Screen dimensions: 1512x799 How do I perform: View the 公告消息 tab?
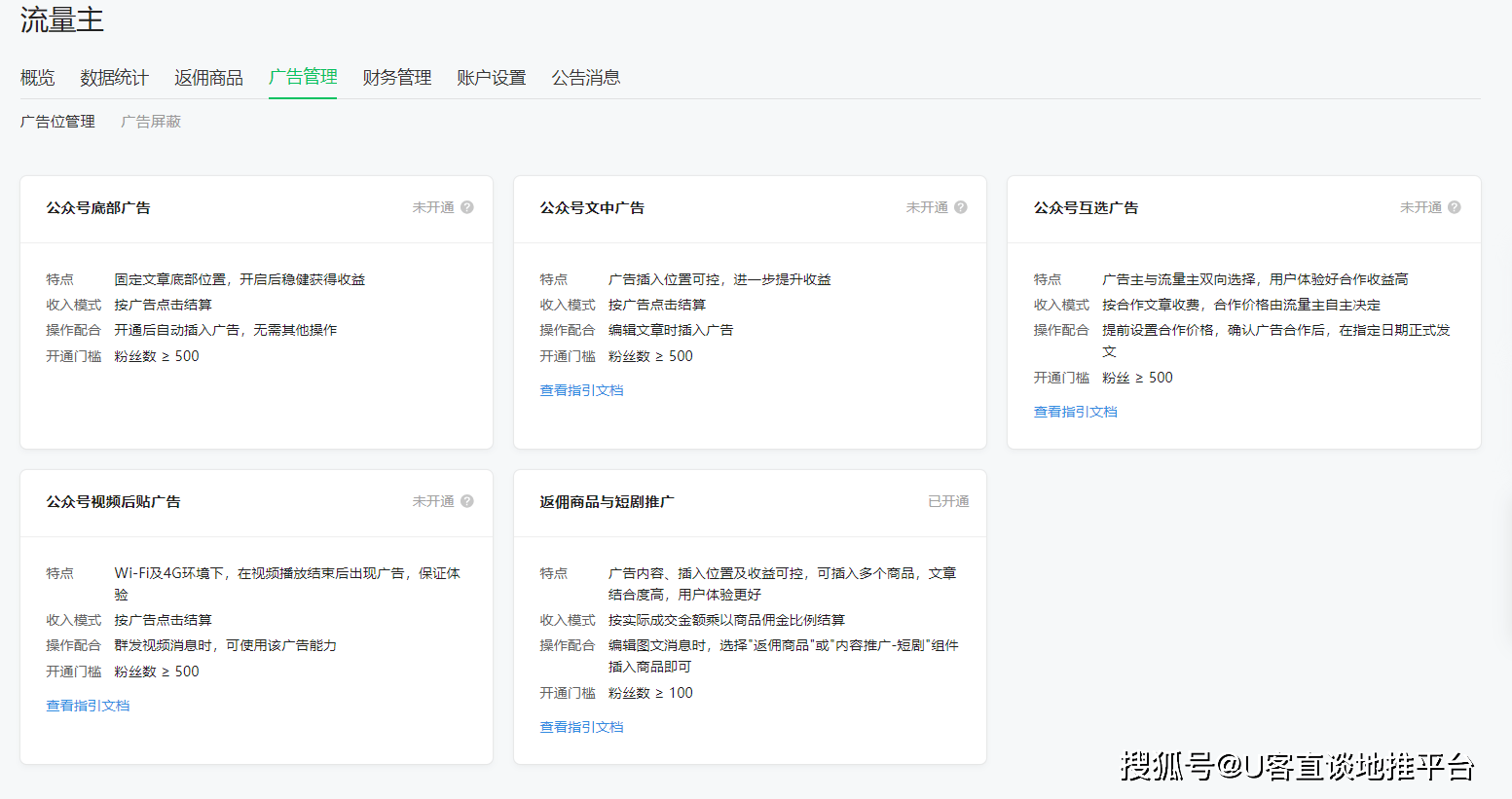point(586,78)
